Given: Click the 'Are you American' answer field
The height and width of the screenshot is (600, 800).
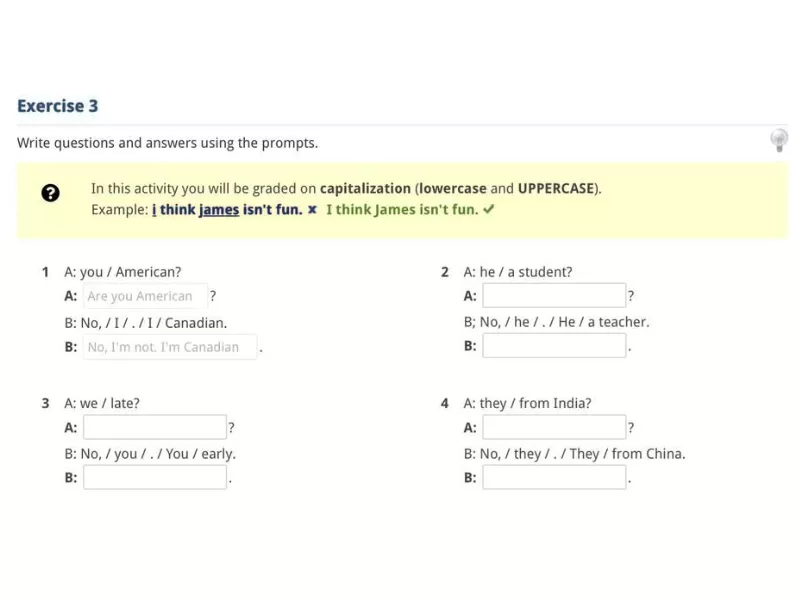Looking at the screenshot, I should tap(145, 296).
